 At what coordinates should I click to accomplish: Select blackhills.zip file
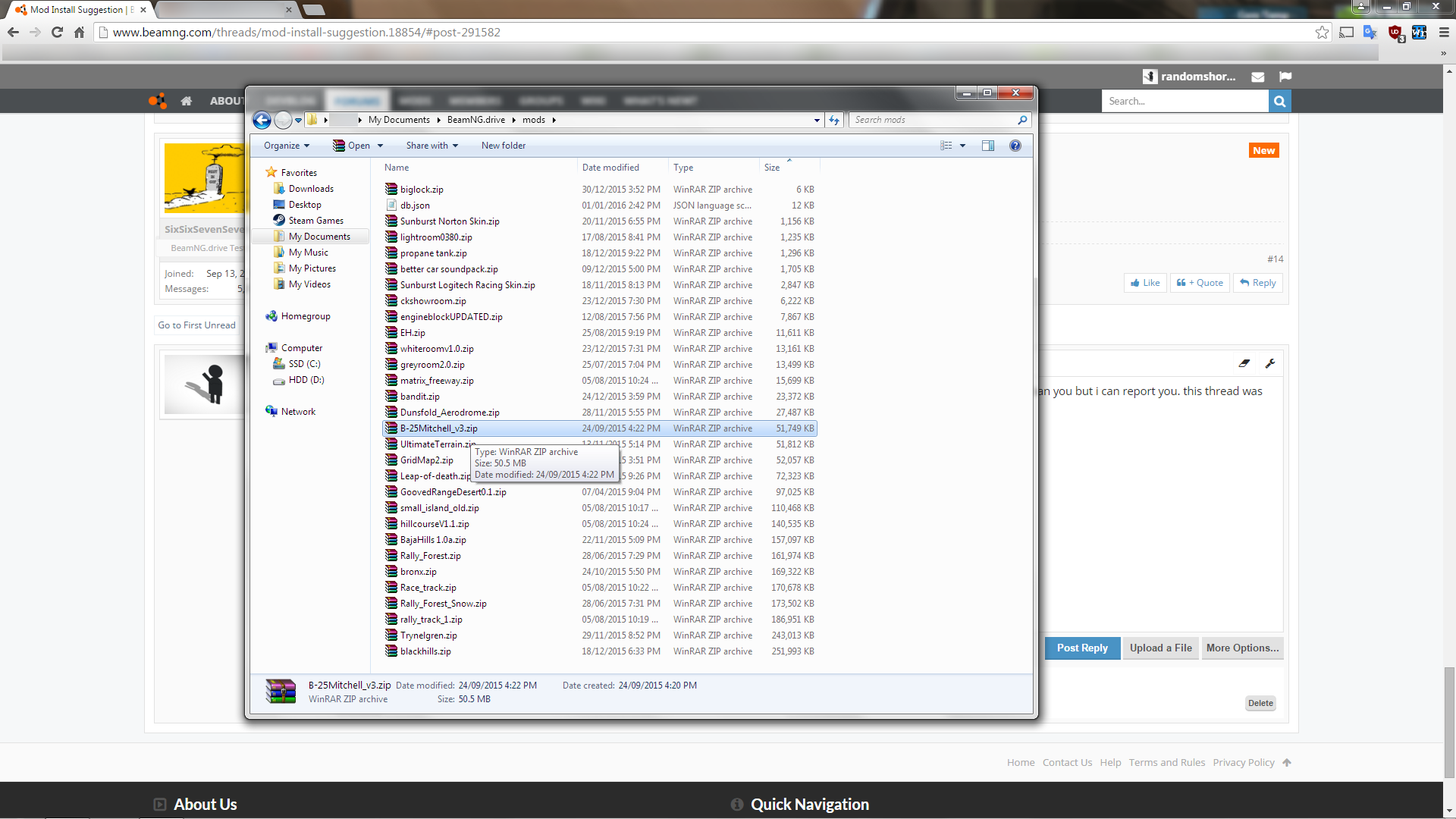[425, 651]
